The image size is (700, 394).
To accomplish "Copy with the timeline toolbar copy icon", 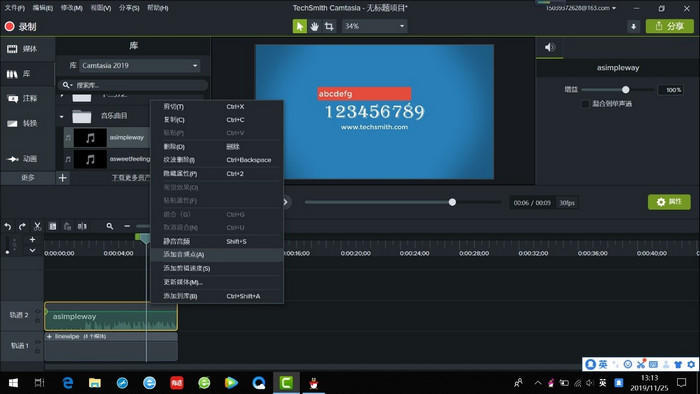I will pos(52,226).
